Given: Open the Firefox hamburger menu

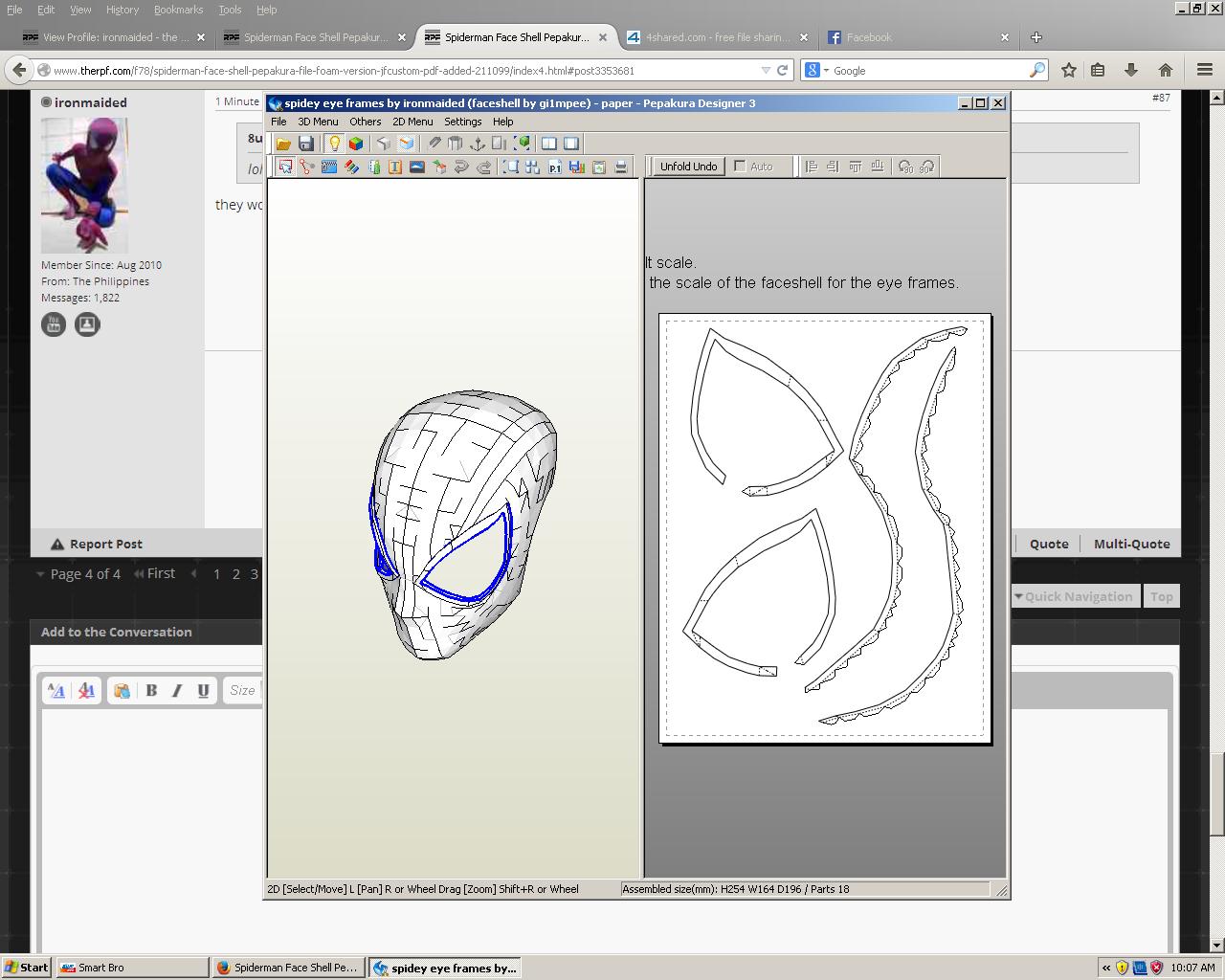Looking at the screenshot, I should [x=1205, y=70].
